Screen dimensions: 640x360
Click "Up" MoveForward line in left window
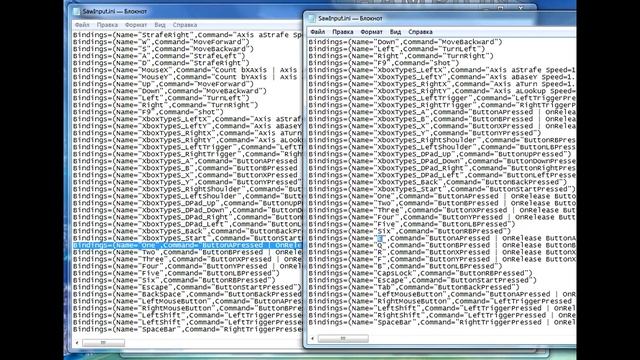coord(163,84)
